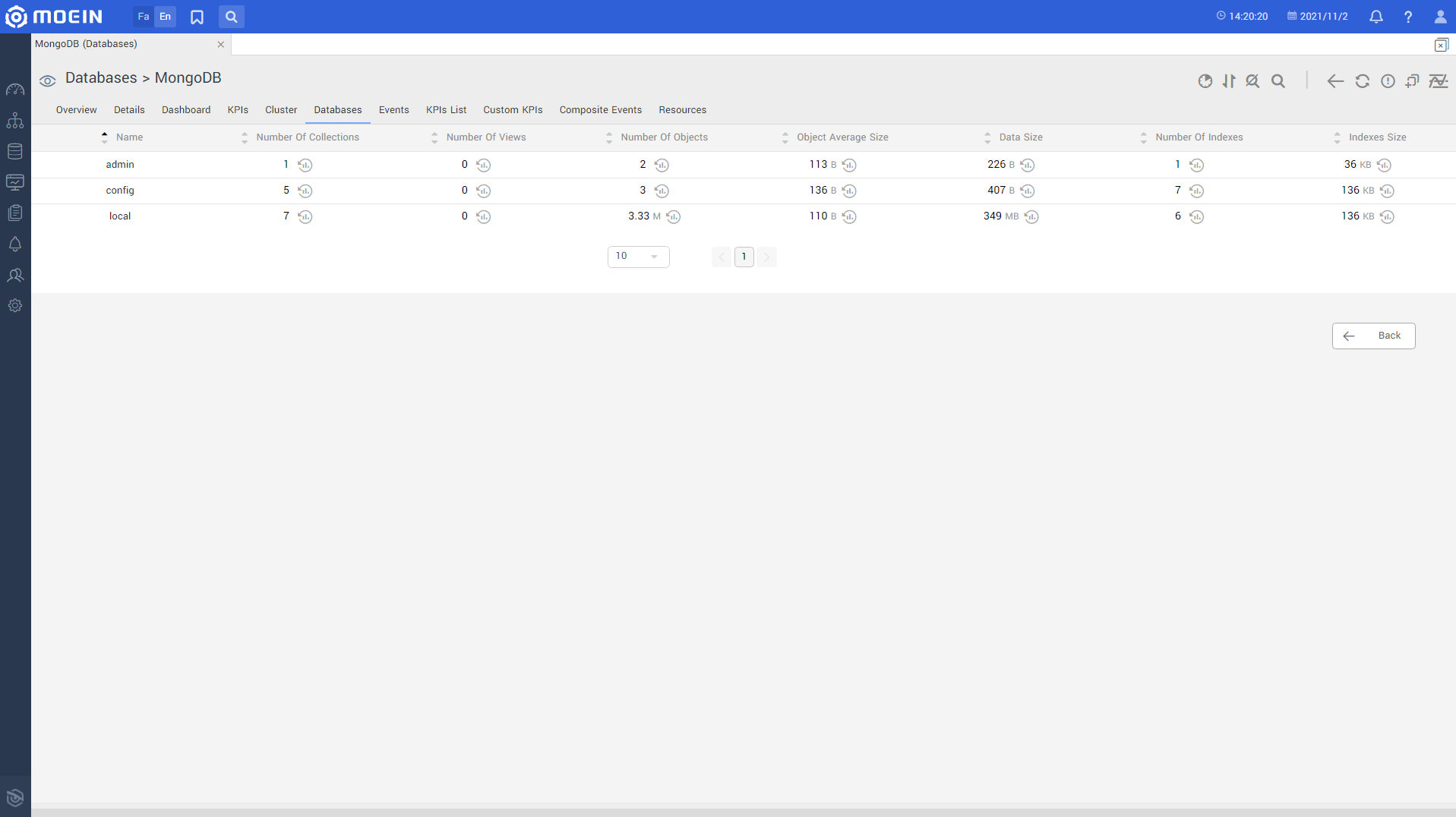
Task: Sort by Number Of Views column
Action: pyautogui.click(x=486, y=137)
